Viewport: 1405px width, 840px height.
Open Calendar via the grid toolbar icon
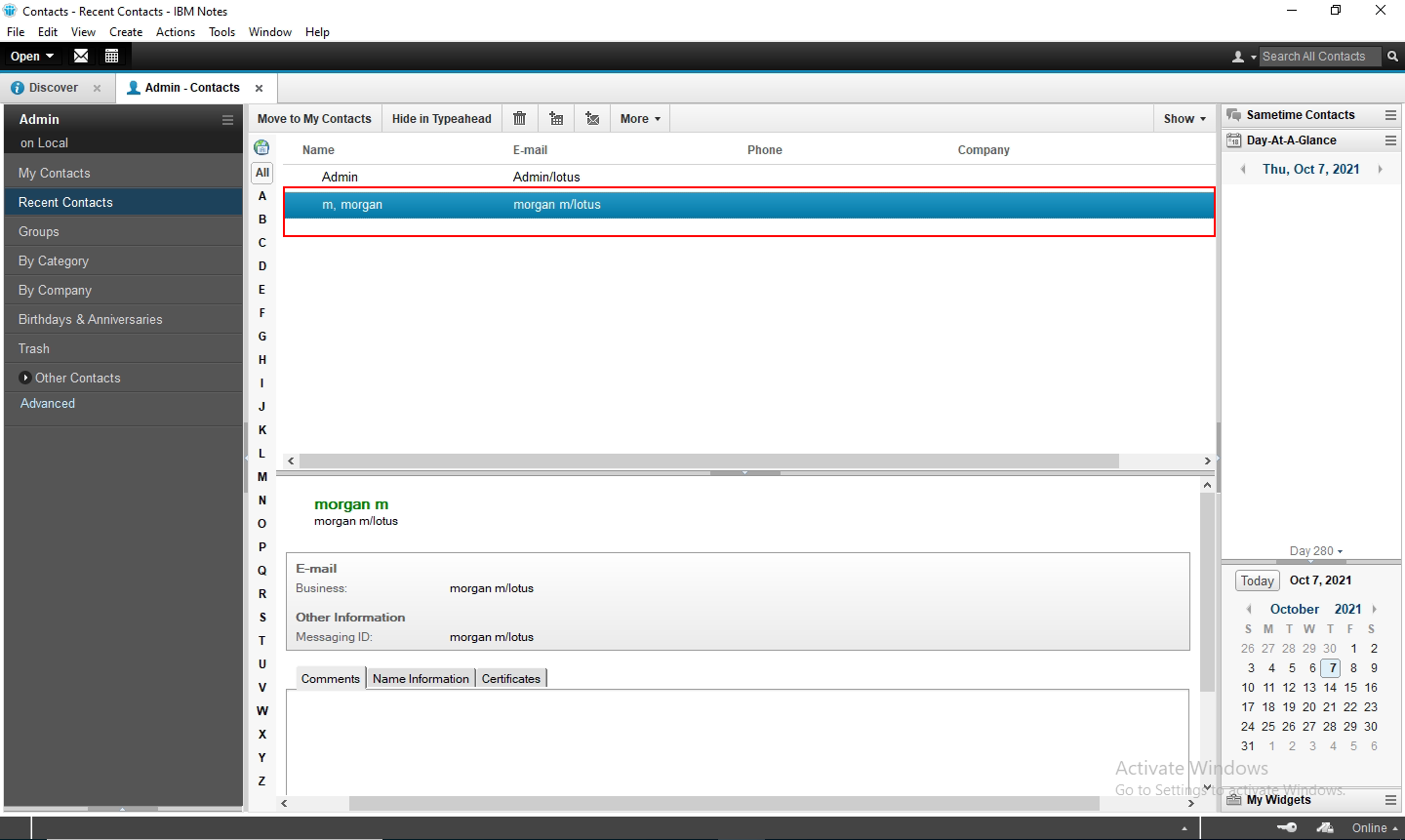click(x=111, y=56)
